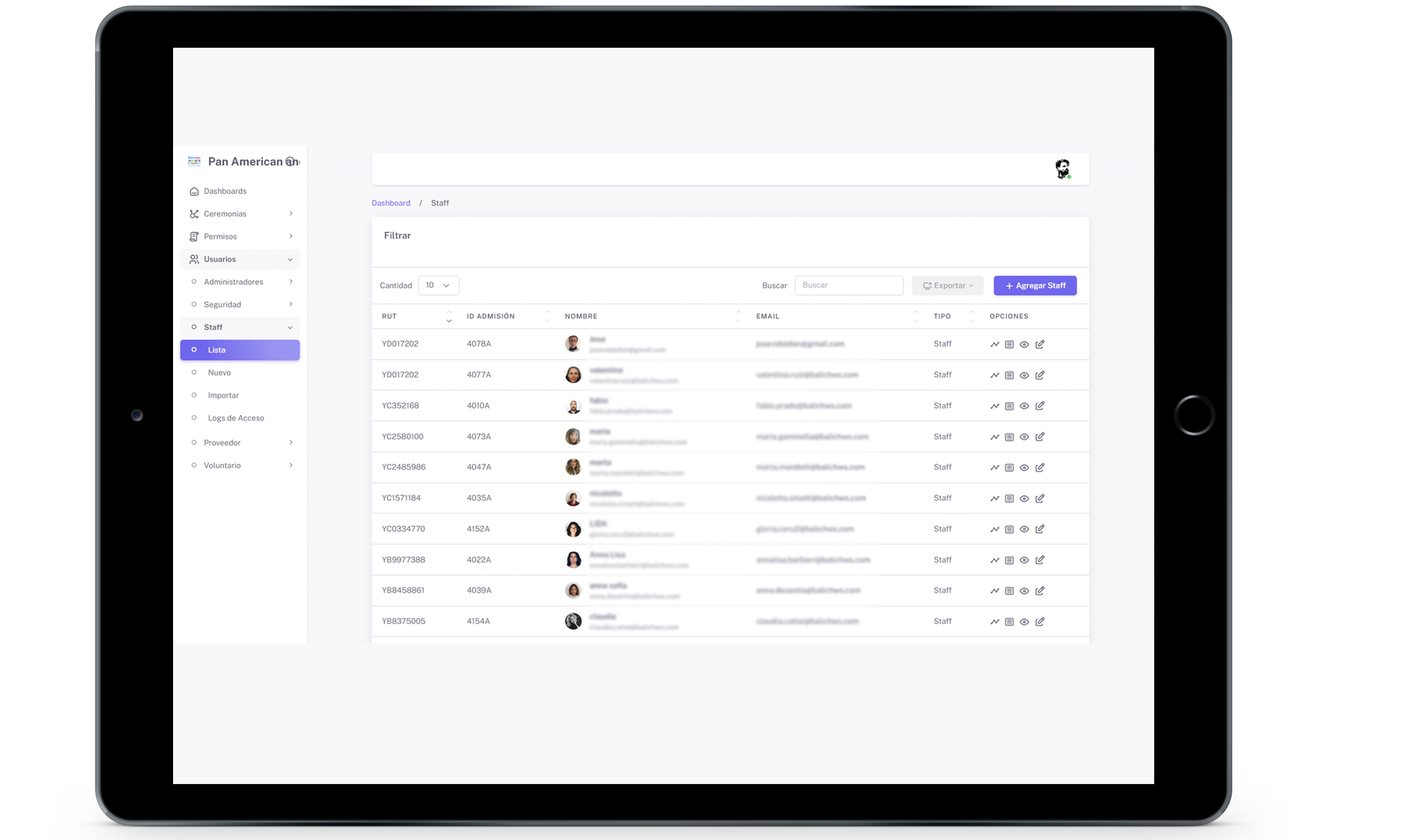Toggle eye visibility icon for YB9977388
The image size is (1417, 840).
click(1025, 560)
